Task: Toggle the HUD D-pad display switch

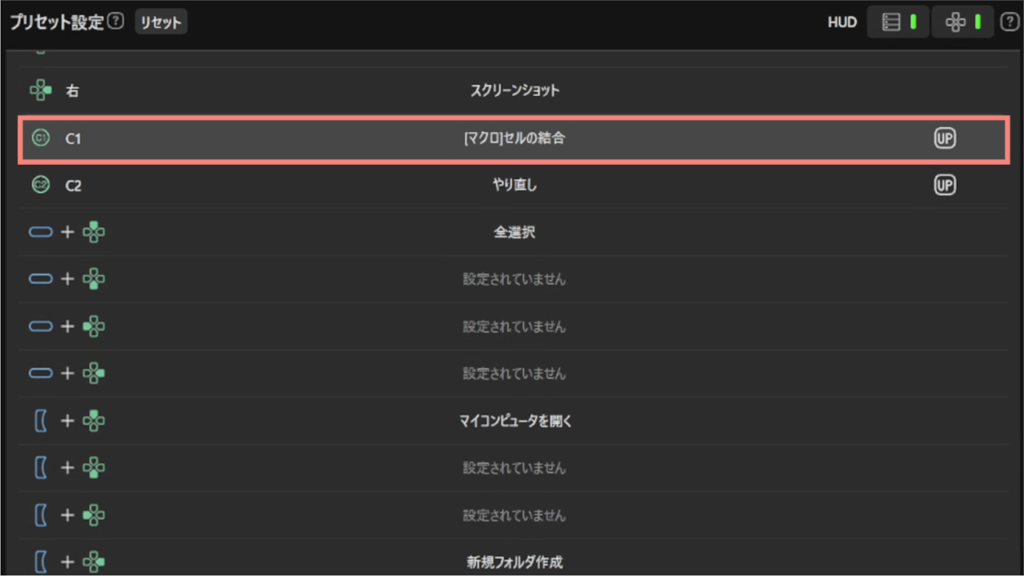Action: click(x=964, y=21)
